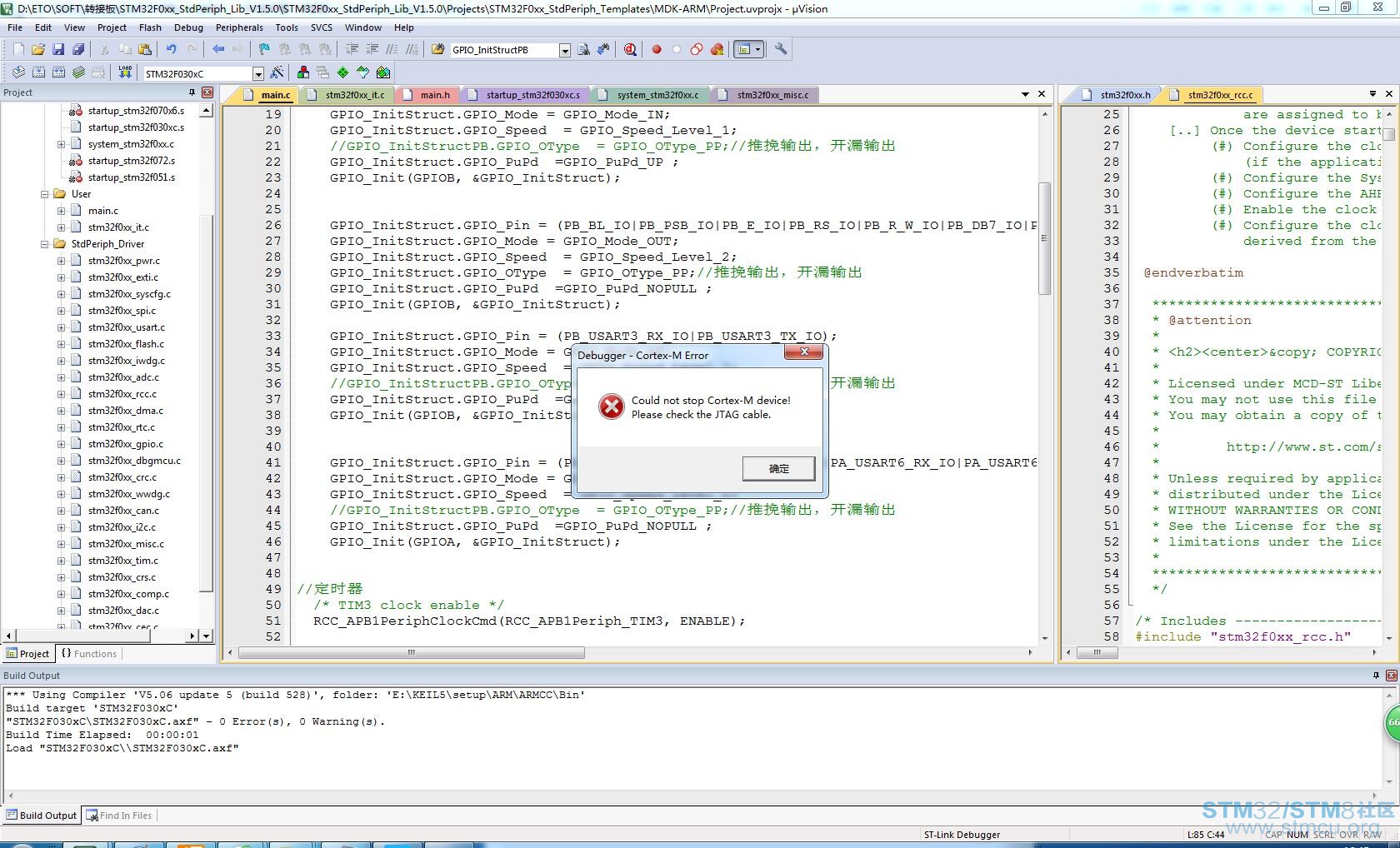
Task: Insert breakpoint red dot icon
Action: coord(657,49)
